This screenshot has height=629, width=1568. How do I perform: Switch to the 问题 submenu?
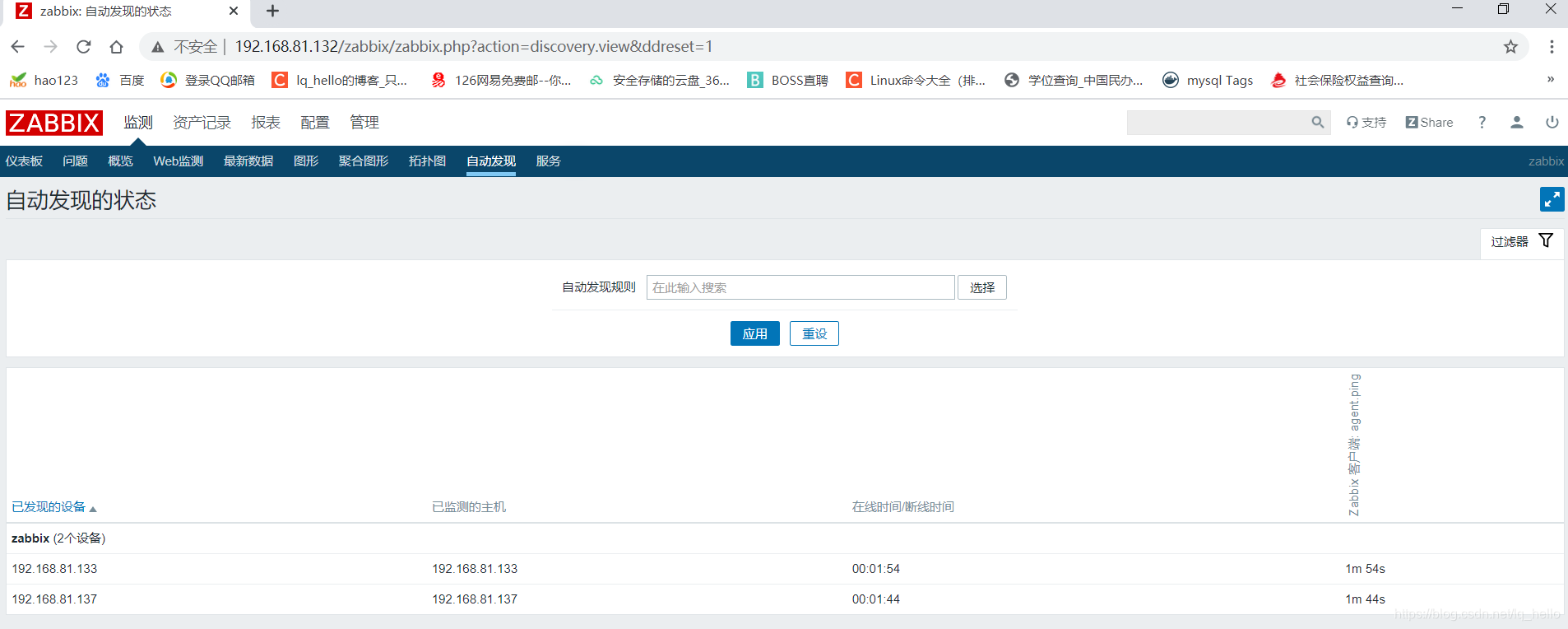pos(75,161)
